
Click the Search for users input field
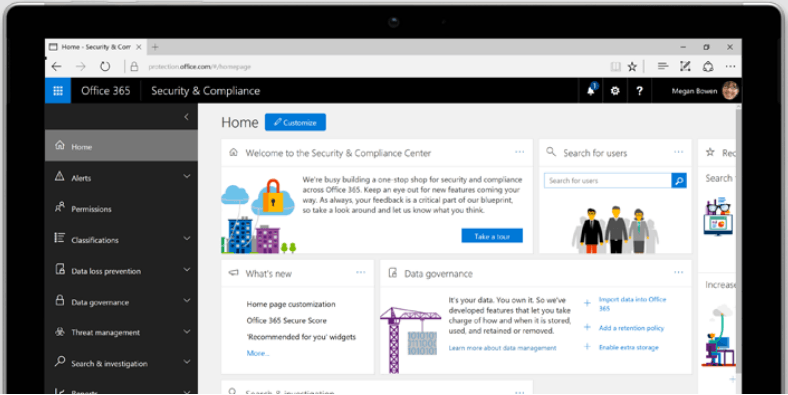[x=608, y=181]
